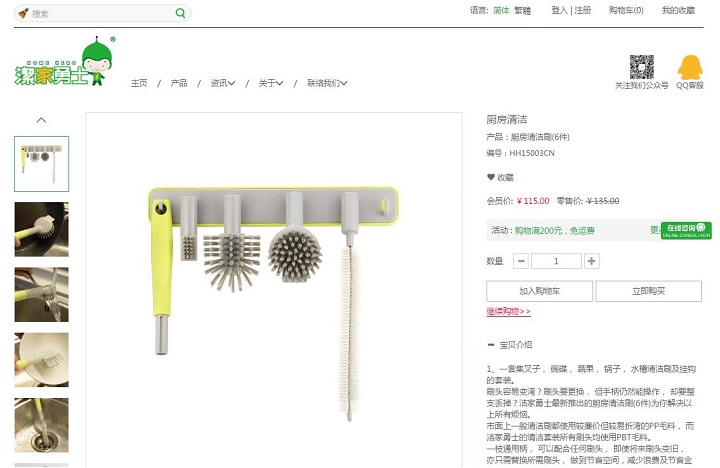The height and width of the screenshot is (468, 720).
Task: Open the QQ customer service penguin icon
Action: pos(690,68)
